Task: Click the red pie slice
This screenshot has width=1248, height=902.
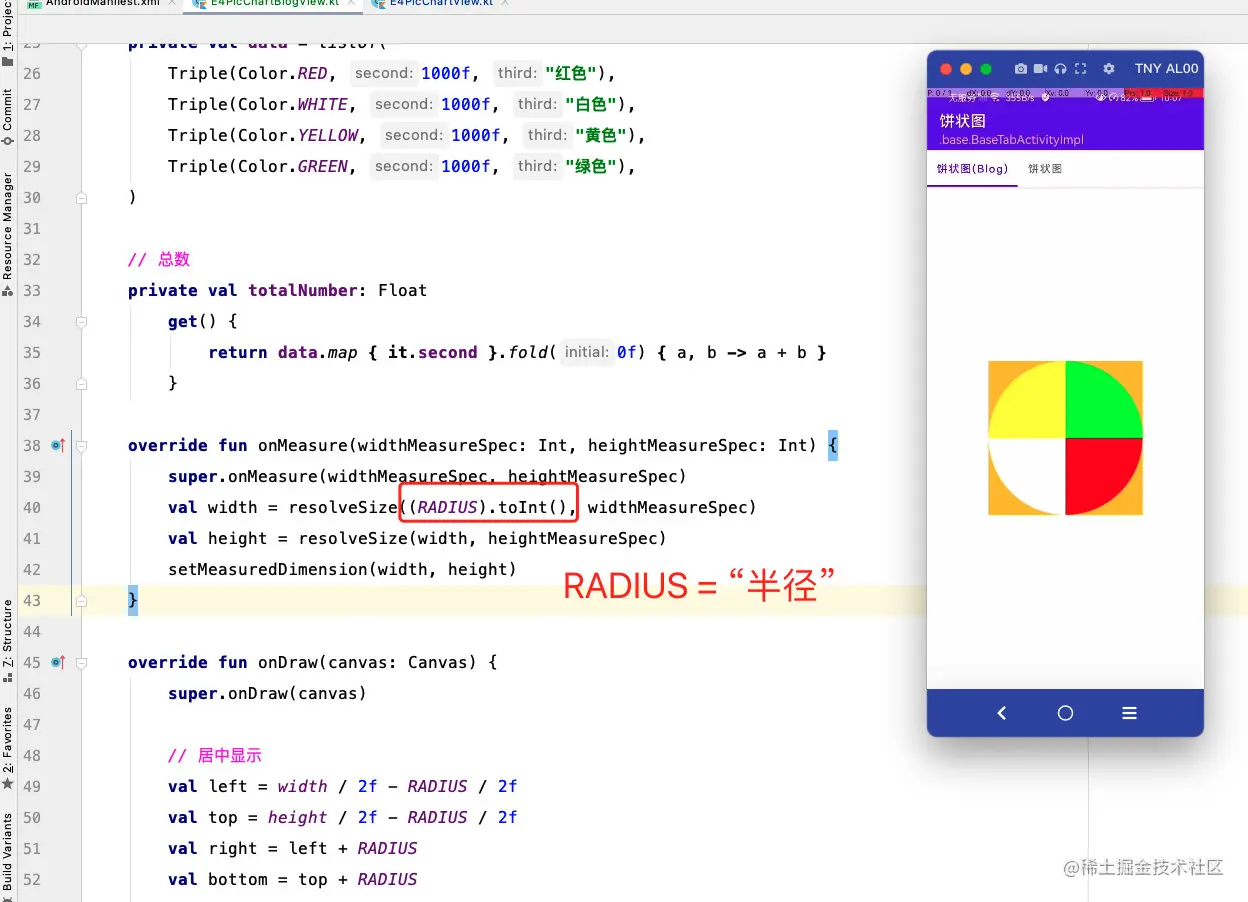Action: coord(1097,471)
